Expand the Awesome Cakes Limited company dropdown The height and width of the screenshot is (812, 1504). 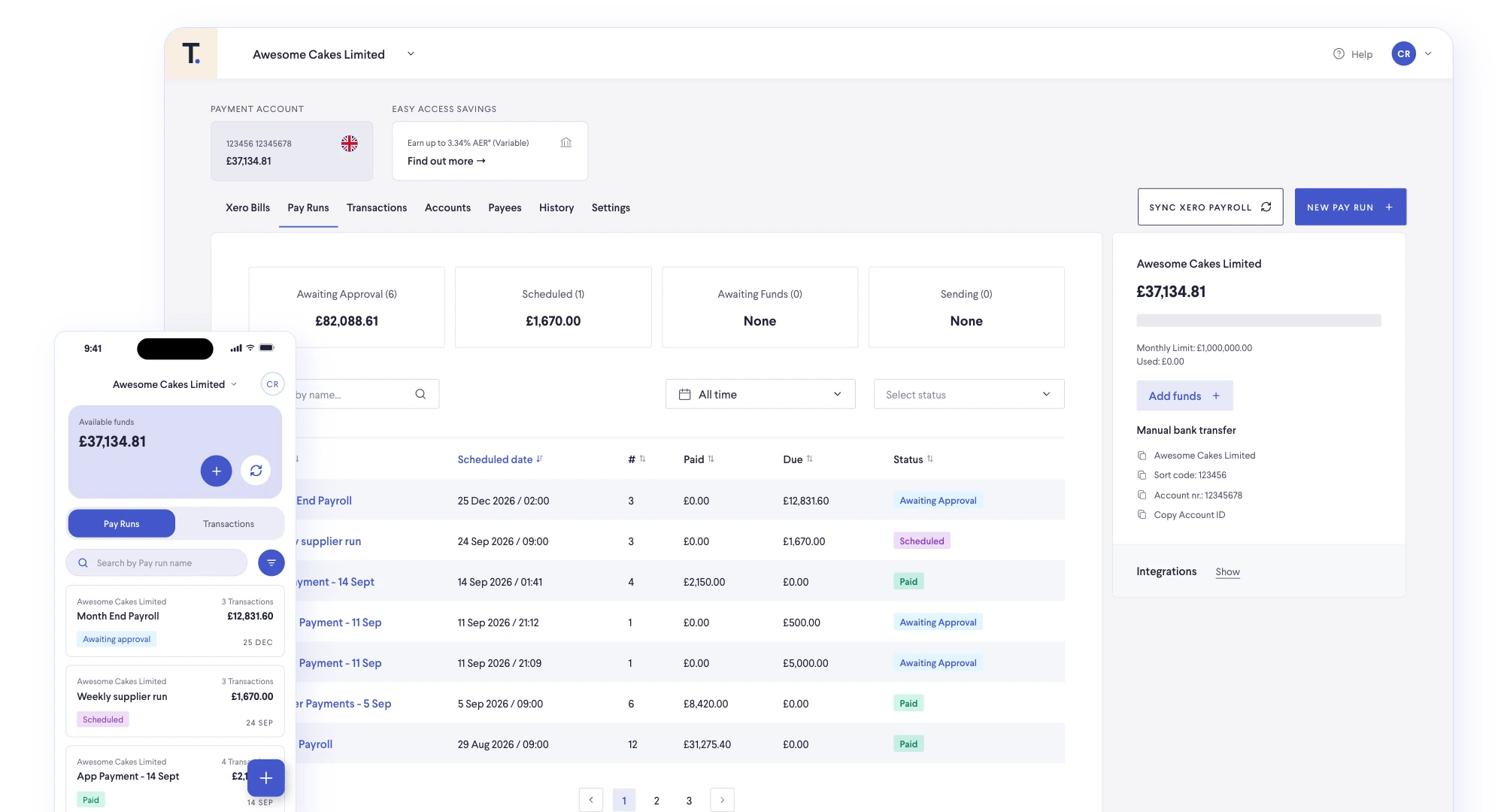411,54
